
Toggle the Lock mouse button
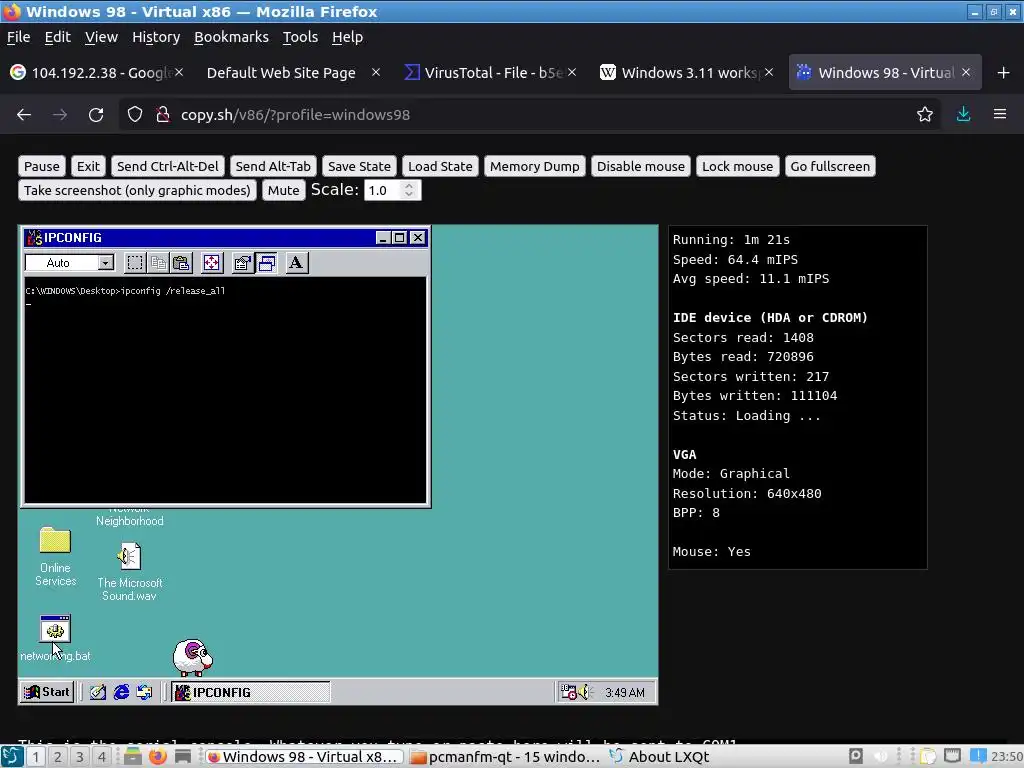coord(737,167)
